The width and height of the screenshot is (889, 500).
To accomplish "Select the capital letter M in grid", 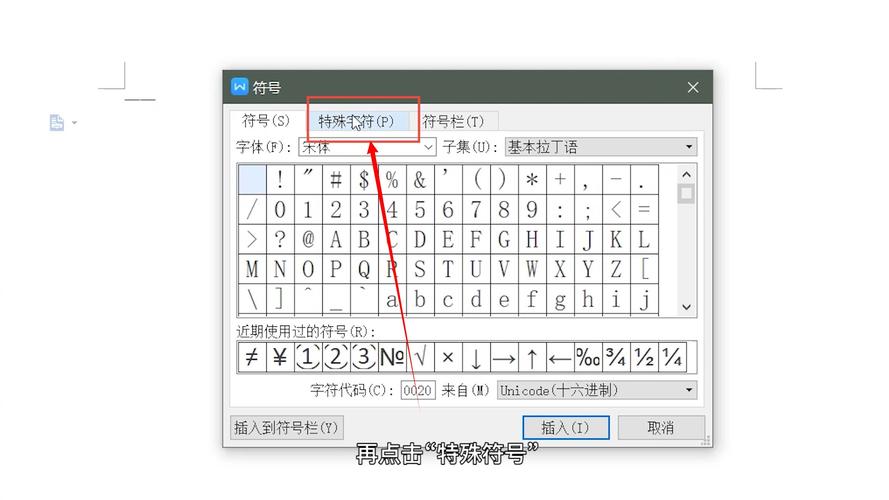I will coord(252,269).
